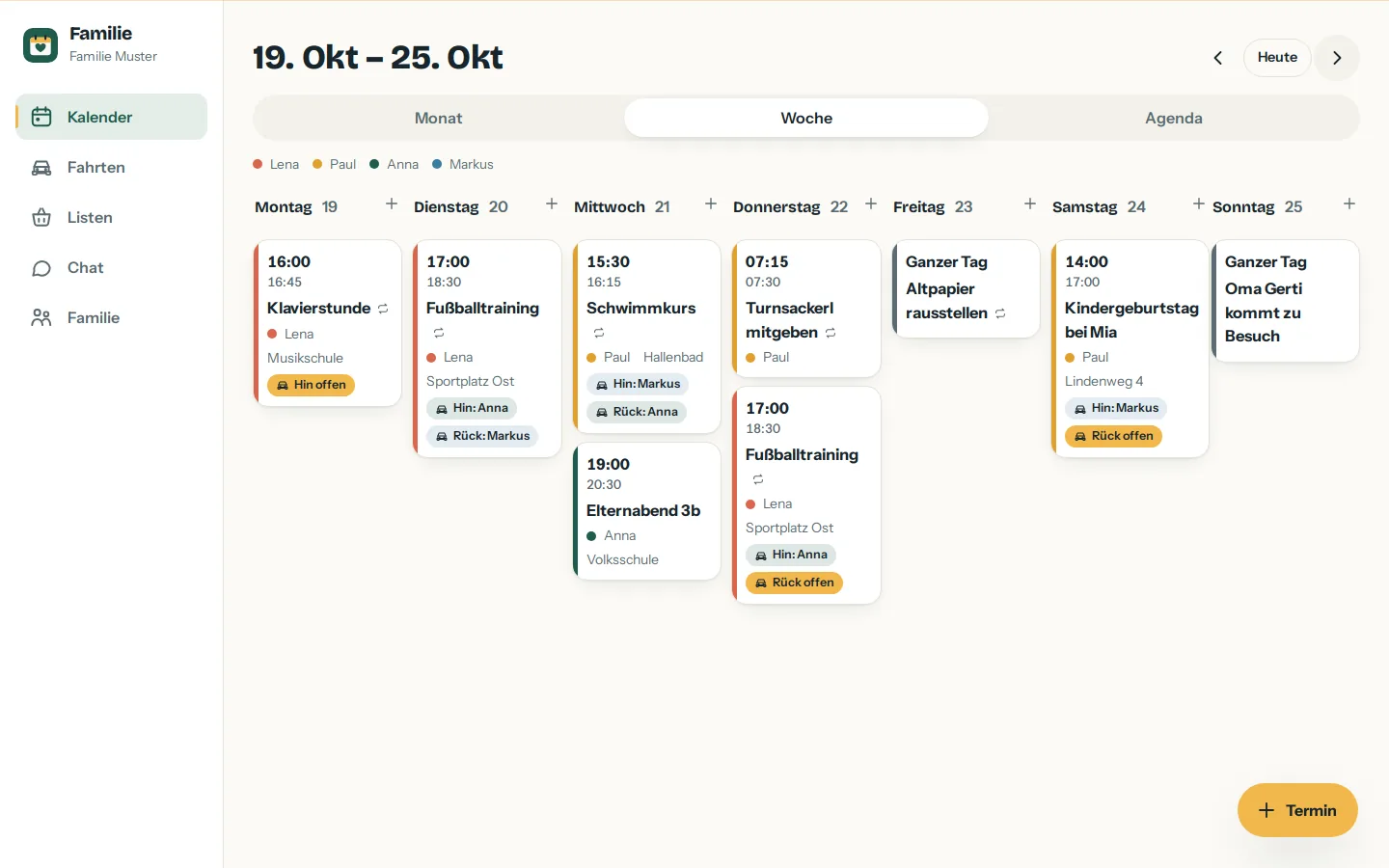Add an event on Donnerstag 22

click(871, 203)
